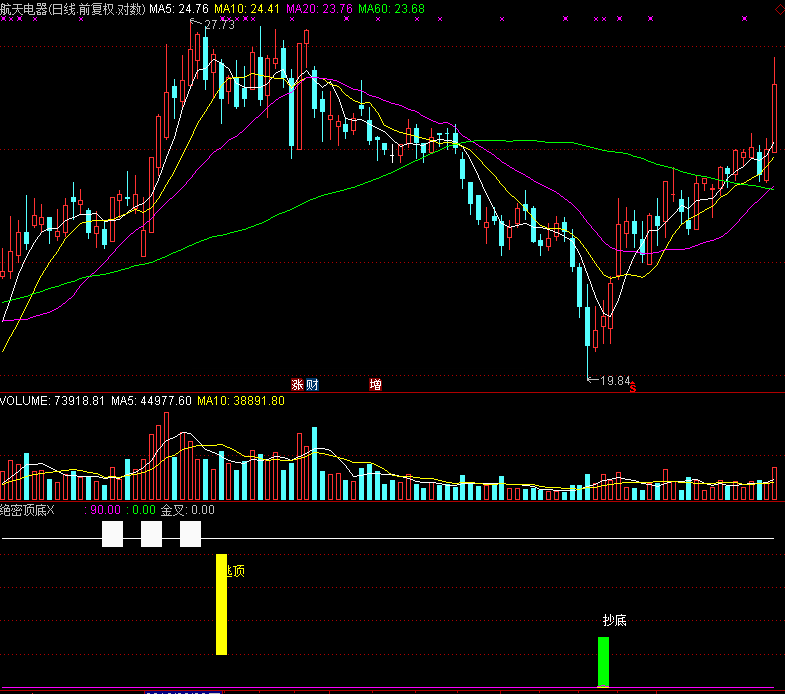The image size is (785, 694).
Task: Select the MA5: 24.76 legend label
Action: tap(178, 9)
